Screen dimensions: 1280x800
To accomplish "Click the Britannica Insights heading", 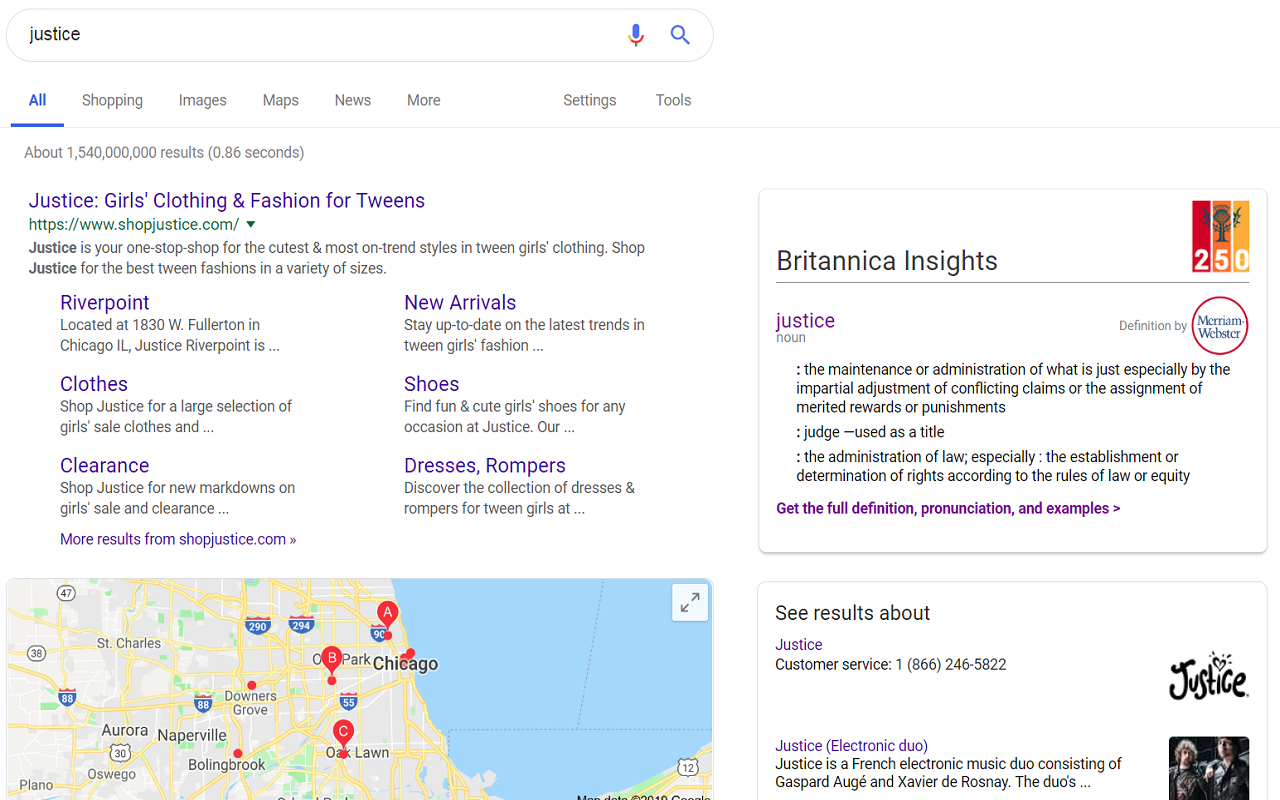I will coord(887,261).
